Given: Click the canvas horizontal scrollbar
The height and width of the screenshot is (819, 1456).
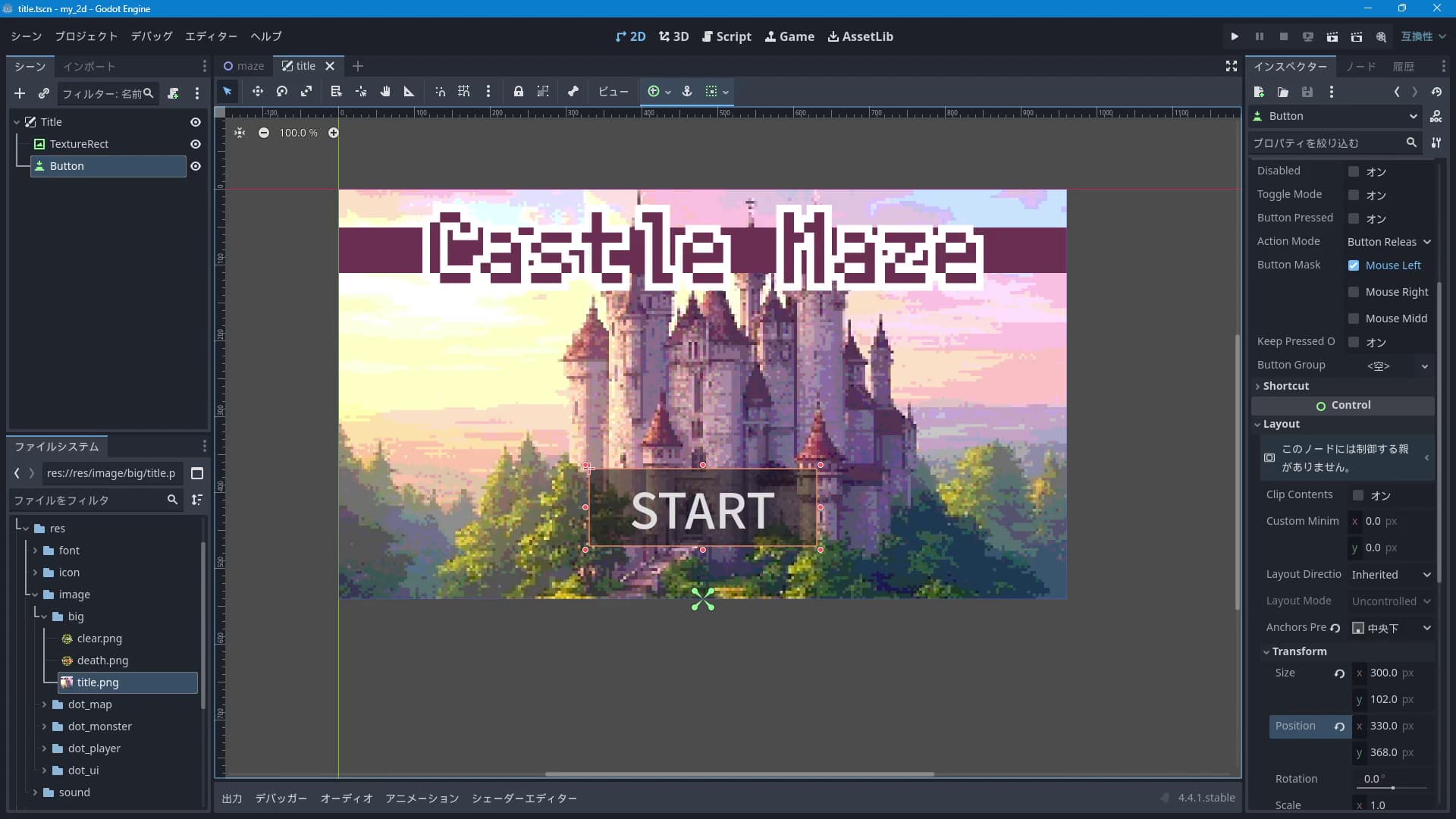Looking at the screenshot, I should (x=739, y=774).
